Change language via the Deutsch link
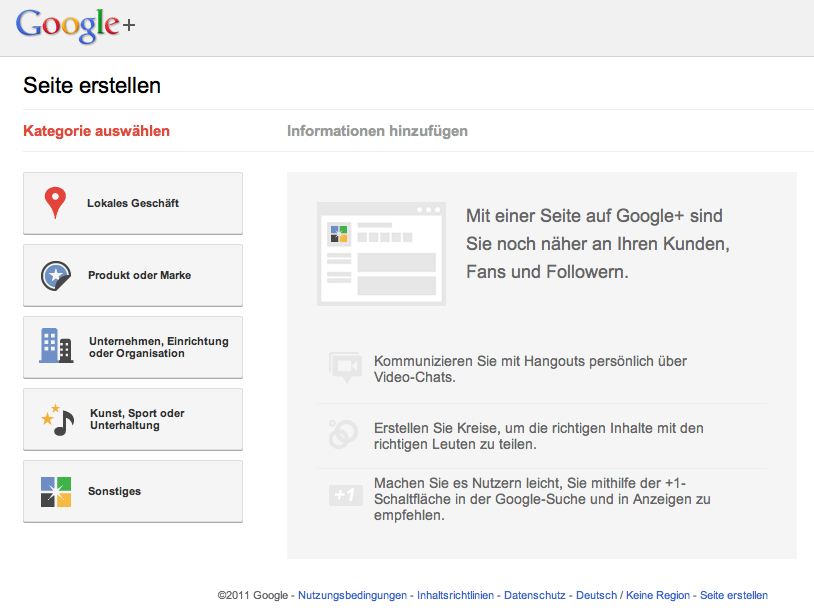This screenshot has height=614, width=814. [596, 595]
